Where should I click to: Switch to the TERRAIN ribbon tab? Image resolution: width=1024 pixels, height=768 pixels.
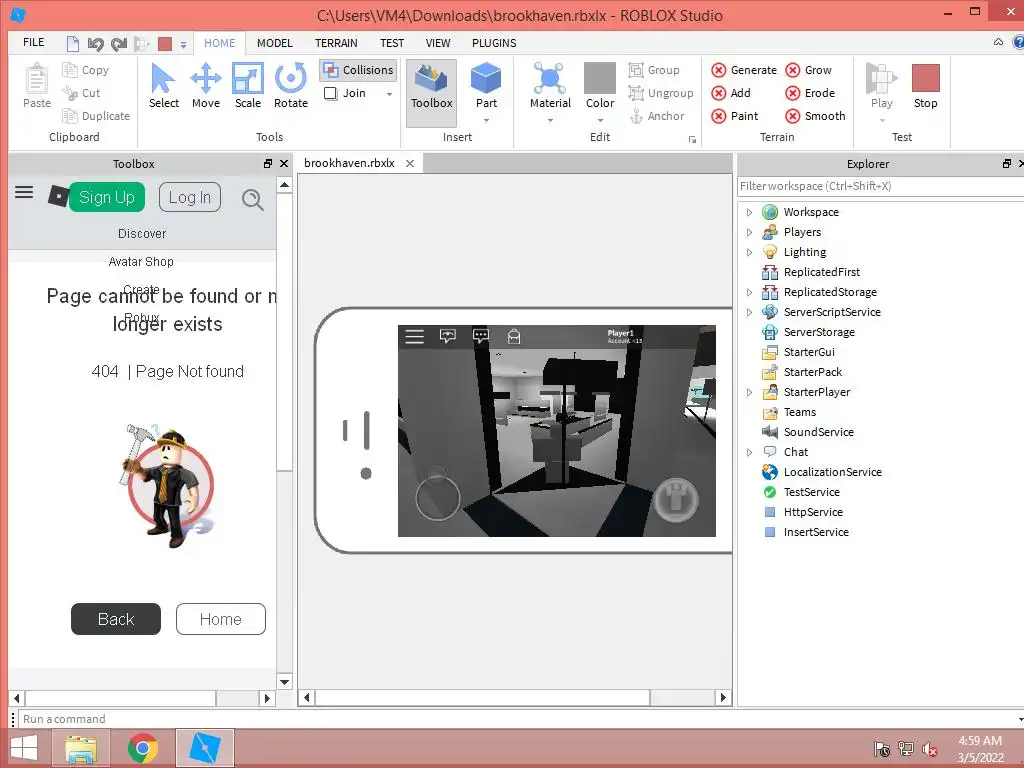[336, 43]
